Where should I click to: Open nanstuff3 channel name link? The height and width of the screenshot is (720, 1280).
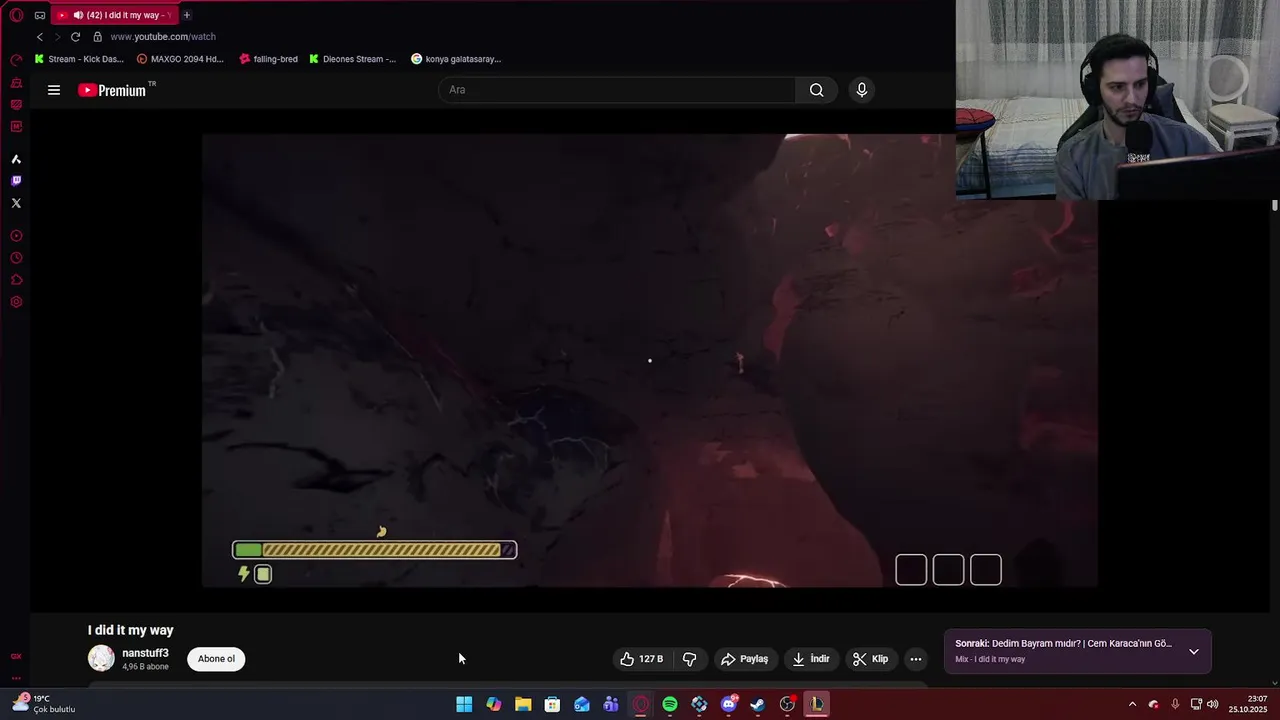(145, 653)
